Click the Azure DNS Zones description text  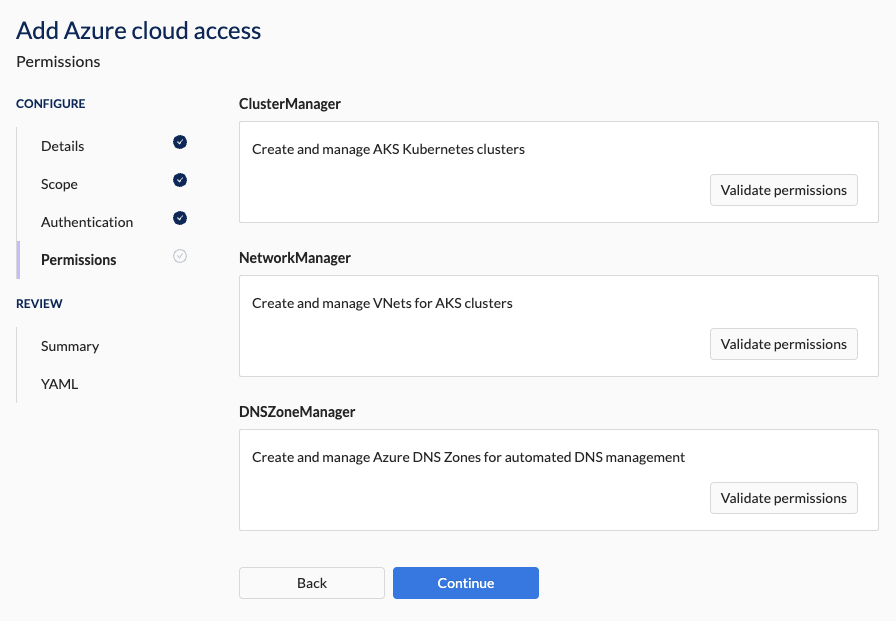(x=469, y=457)
